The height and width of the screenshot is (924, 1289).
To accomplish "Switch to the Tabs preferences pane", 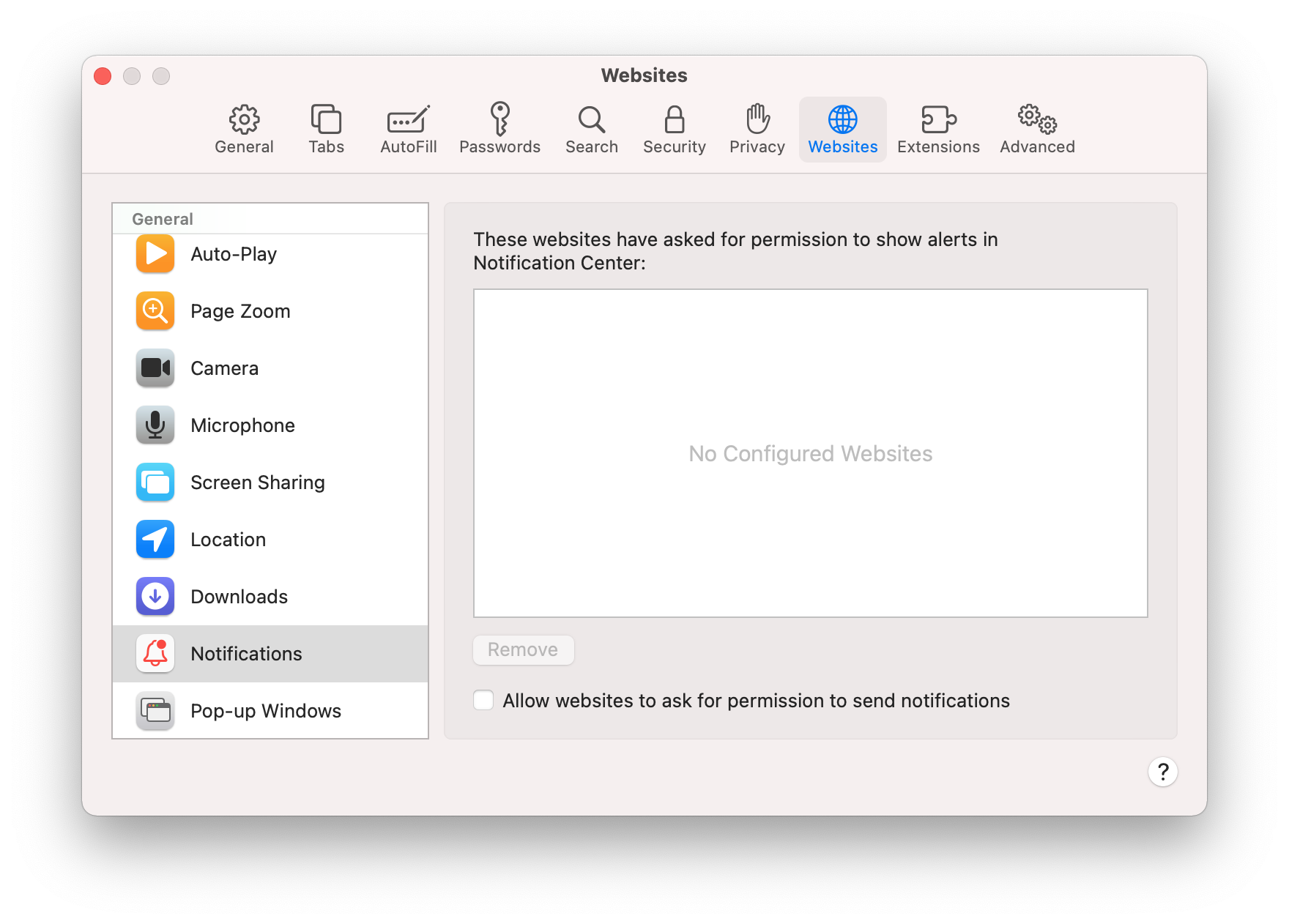I will click(x=326, y=130).
